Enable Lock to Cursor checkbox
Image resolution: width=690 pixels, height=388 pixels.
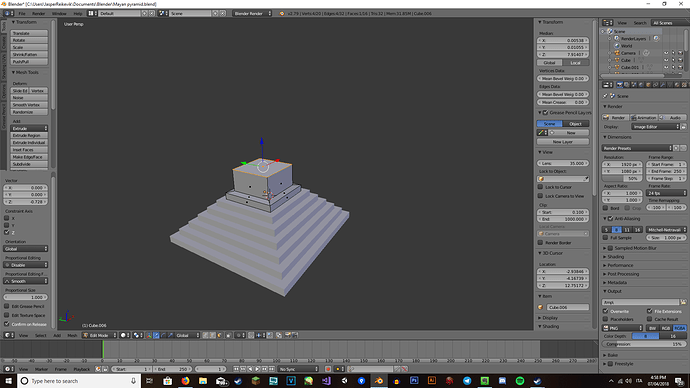(x=540, y=187)
